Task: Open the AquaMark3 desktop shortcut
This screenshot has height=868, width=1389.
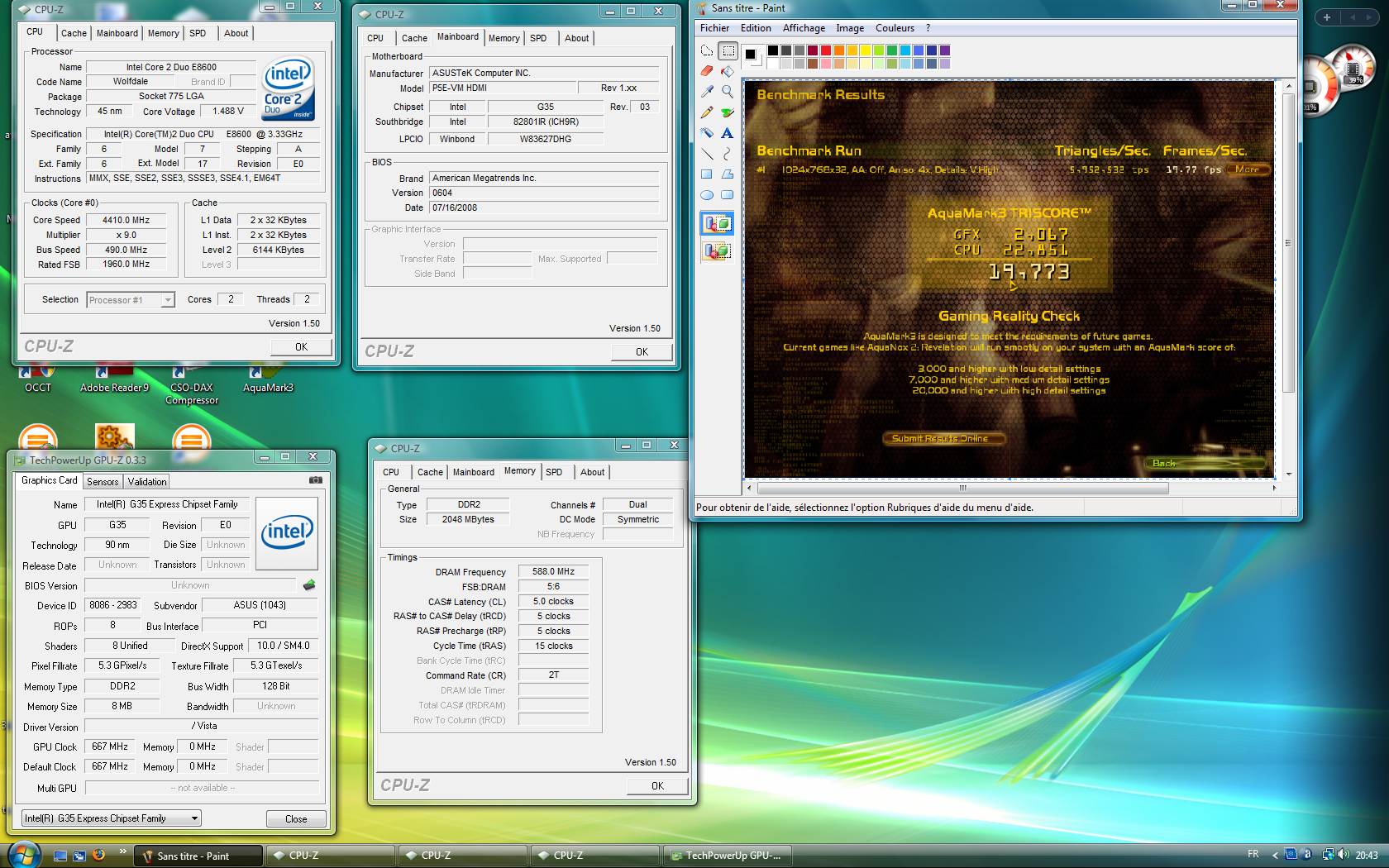Action: (x=268, y=380)
